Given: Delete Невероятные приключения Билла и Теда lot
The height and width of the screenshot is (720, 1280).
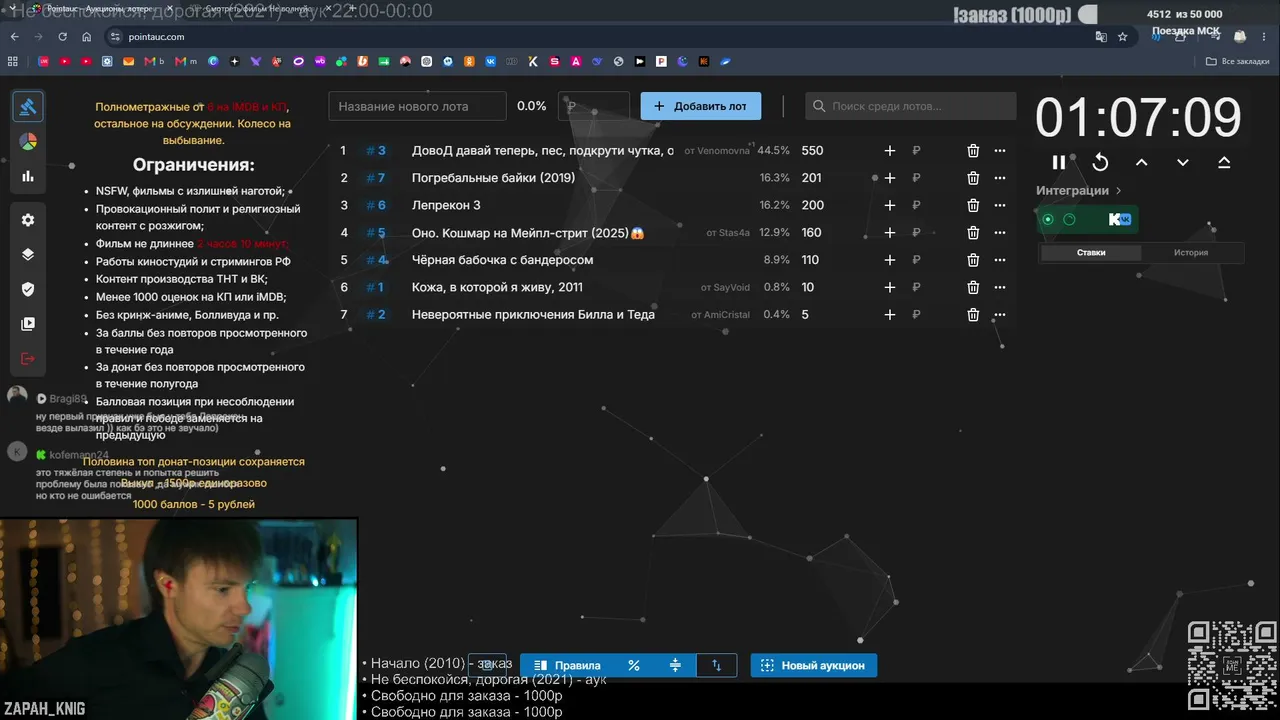Looking at the screenshot, I should [973, 314].
